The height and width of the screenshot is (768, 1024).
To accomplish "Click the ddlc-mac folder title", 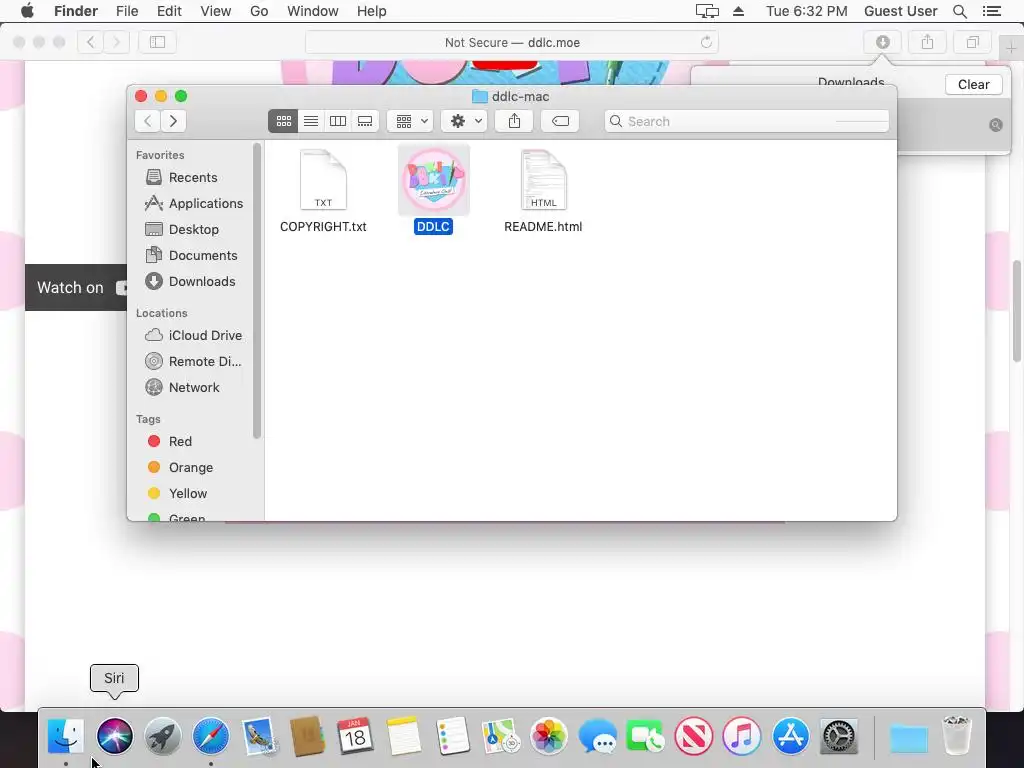I will click(511, 97).
